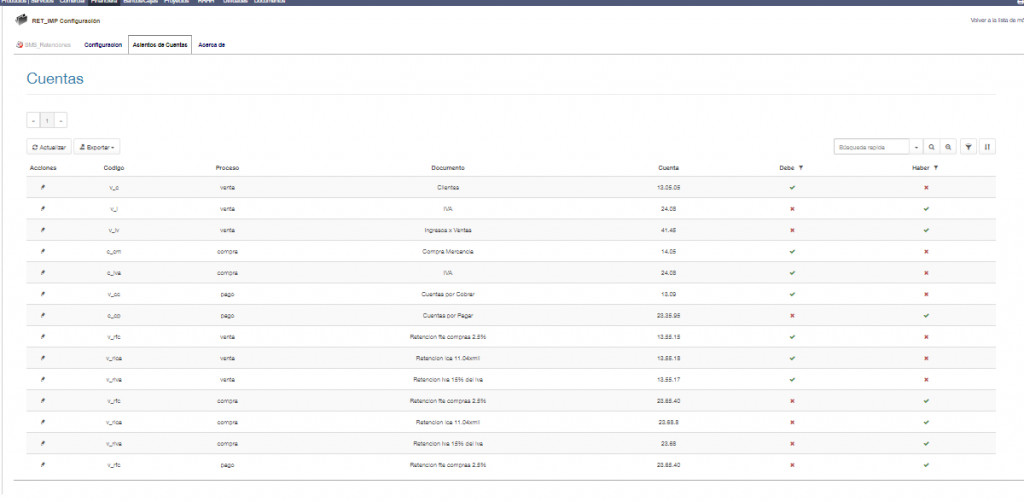
Task: Click account value 14.05
Action: [x=669, y=251]
